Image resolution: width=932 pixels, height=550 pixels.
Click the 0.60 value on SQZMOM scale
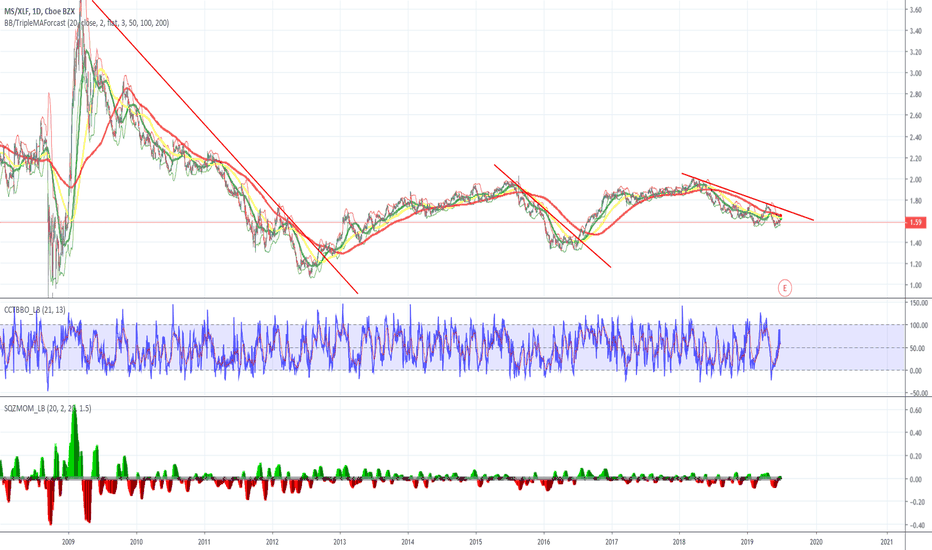click(x=916, y=410)
